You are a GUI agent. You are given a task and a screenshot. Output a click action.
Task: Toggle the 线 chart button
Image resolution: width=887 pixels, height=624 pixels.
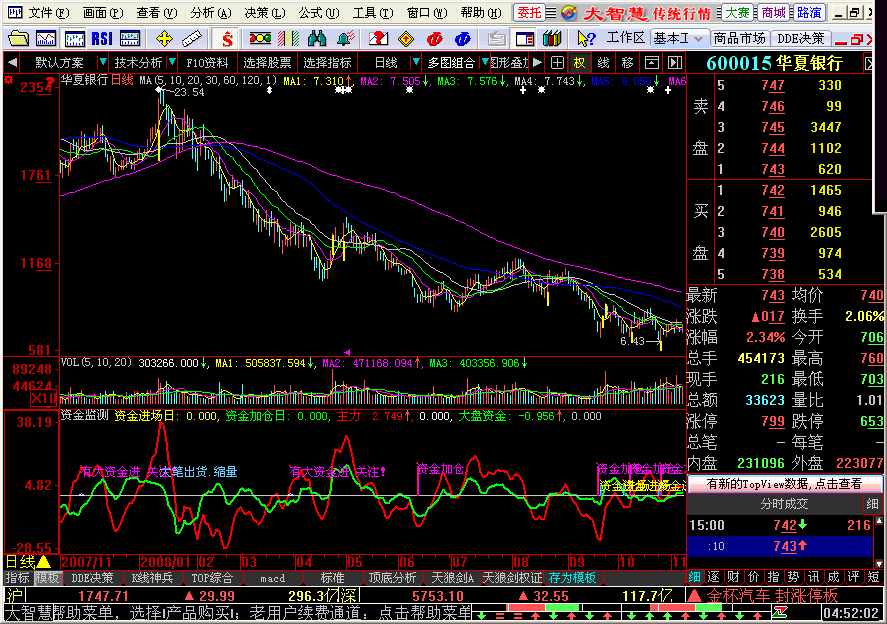coord(604,63)
